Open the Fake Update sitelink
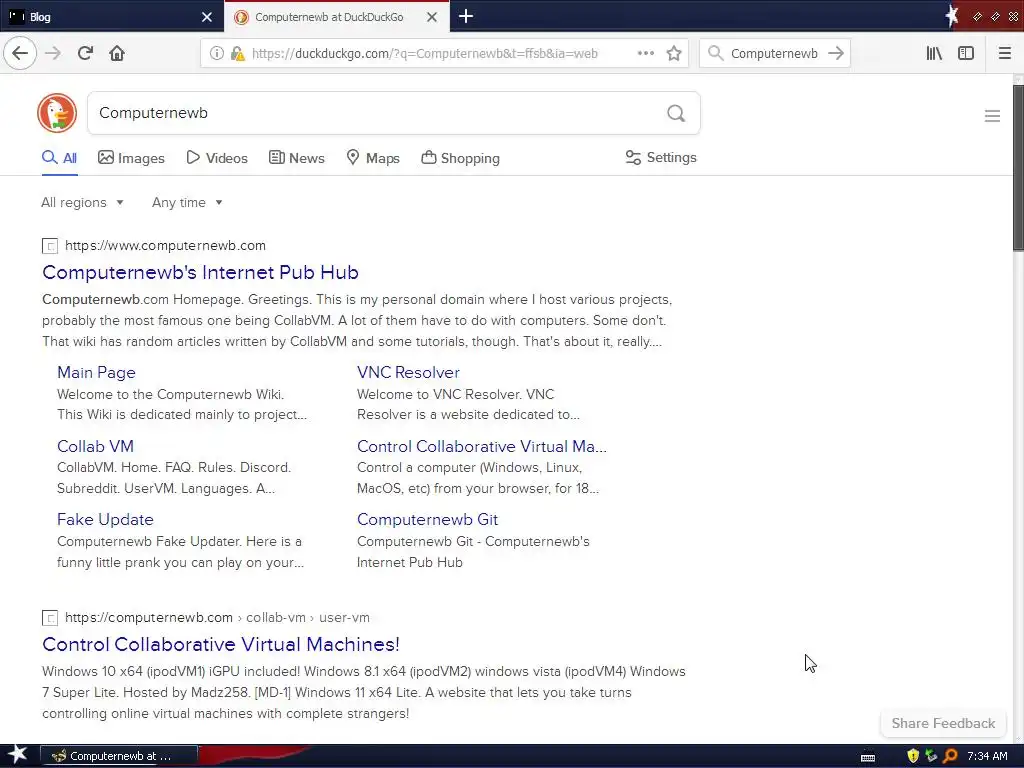1024x768 pixels. [105, 519]
